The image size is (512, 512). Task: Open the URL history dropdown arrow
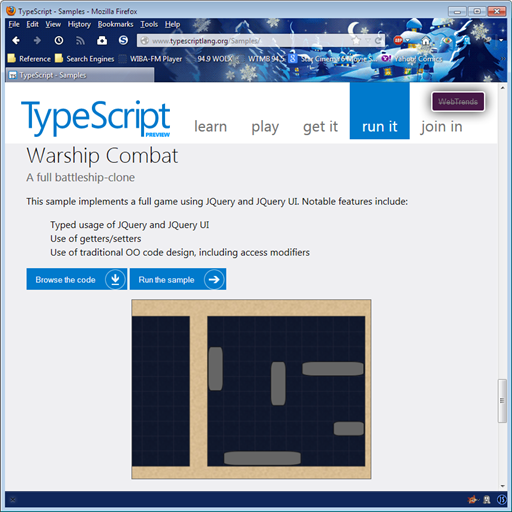[368, 41]
